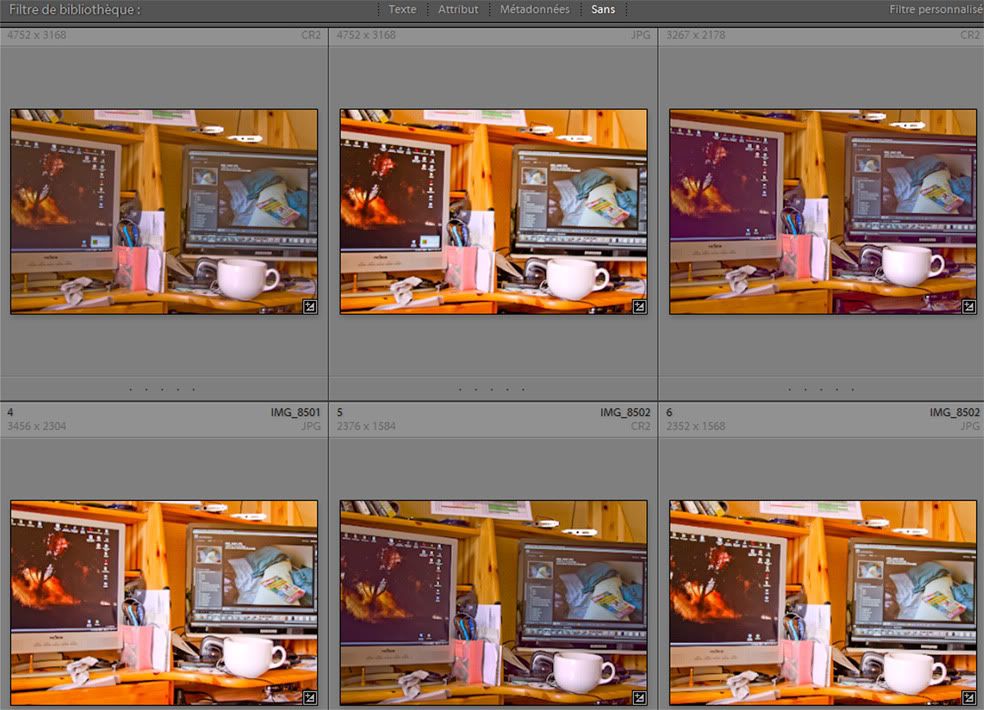Image resolution: width=984 pixels, height=710 pixels.
Task: Click rating dots under the 4752 x 3168 JPG photo
Action: pyautogui.click(x=493, y=389)
